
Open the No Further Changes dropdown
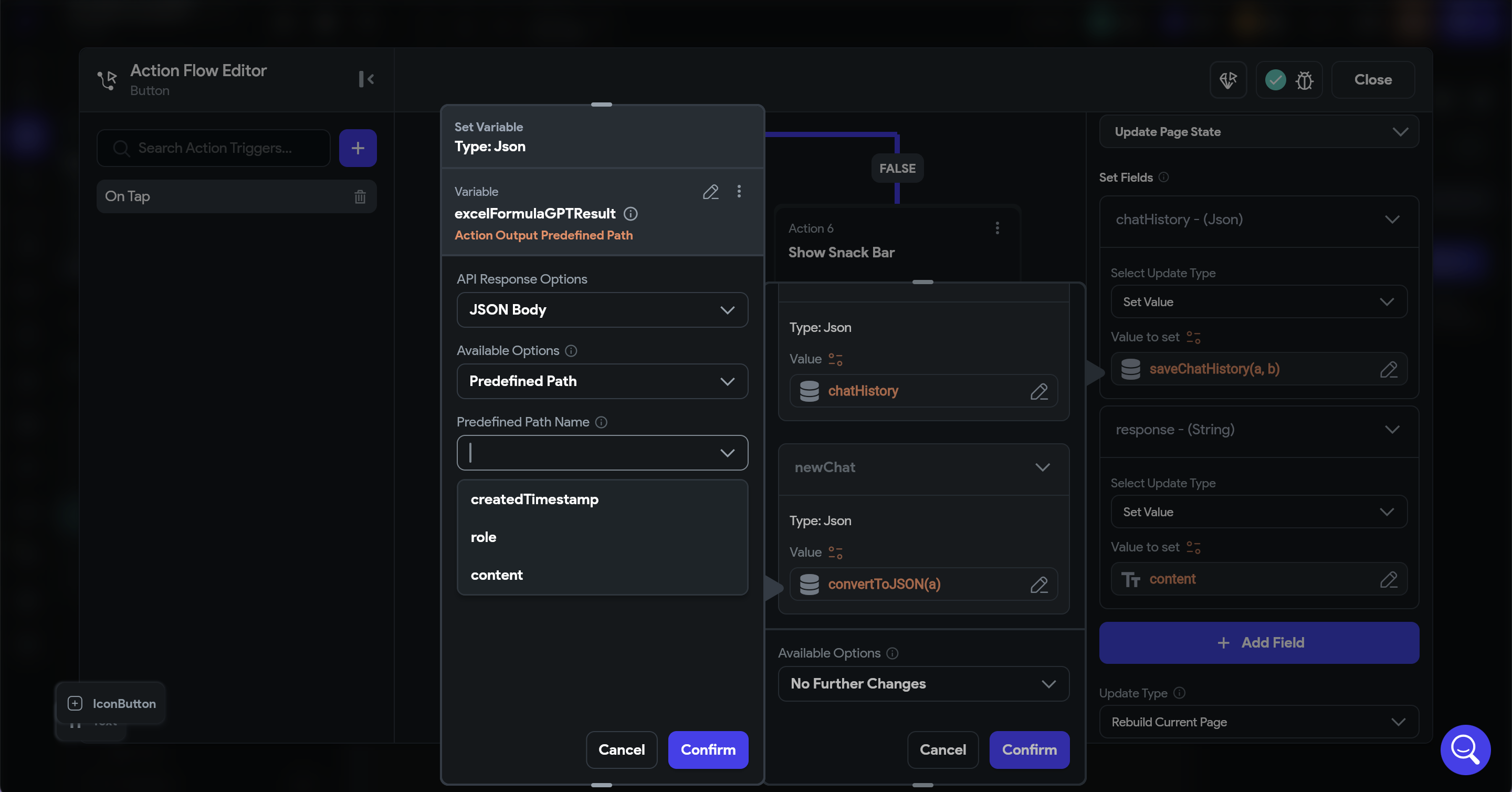click(x=923, y=683)
